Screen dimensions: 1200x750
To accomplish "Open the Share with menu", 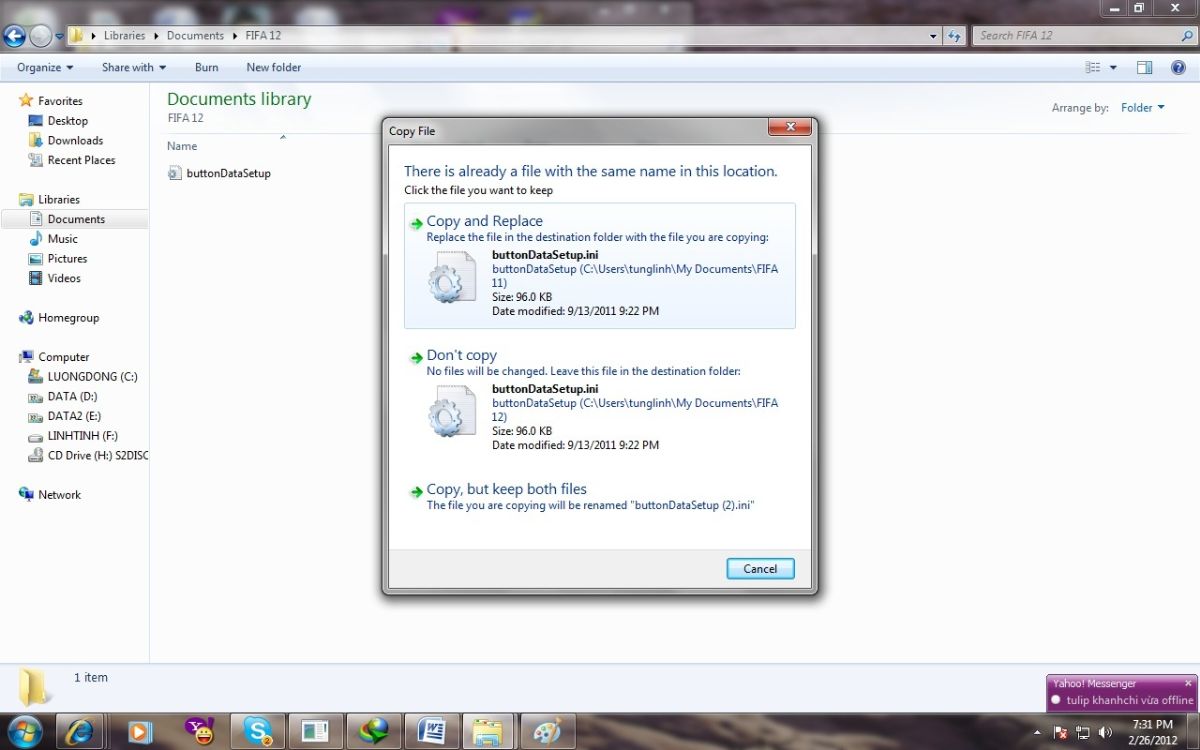I will (x=133, y=67).
